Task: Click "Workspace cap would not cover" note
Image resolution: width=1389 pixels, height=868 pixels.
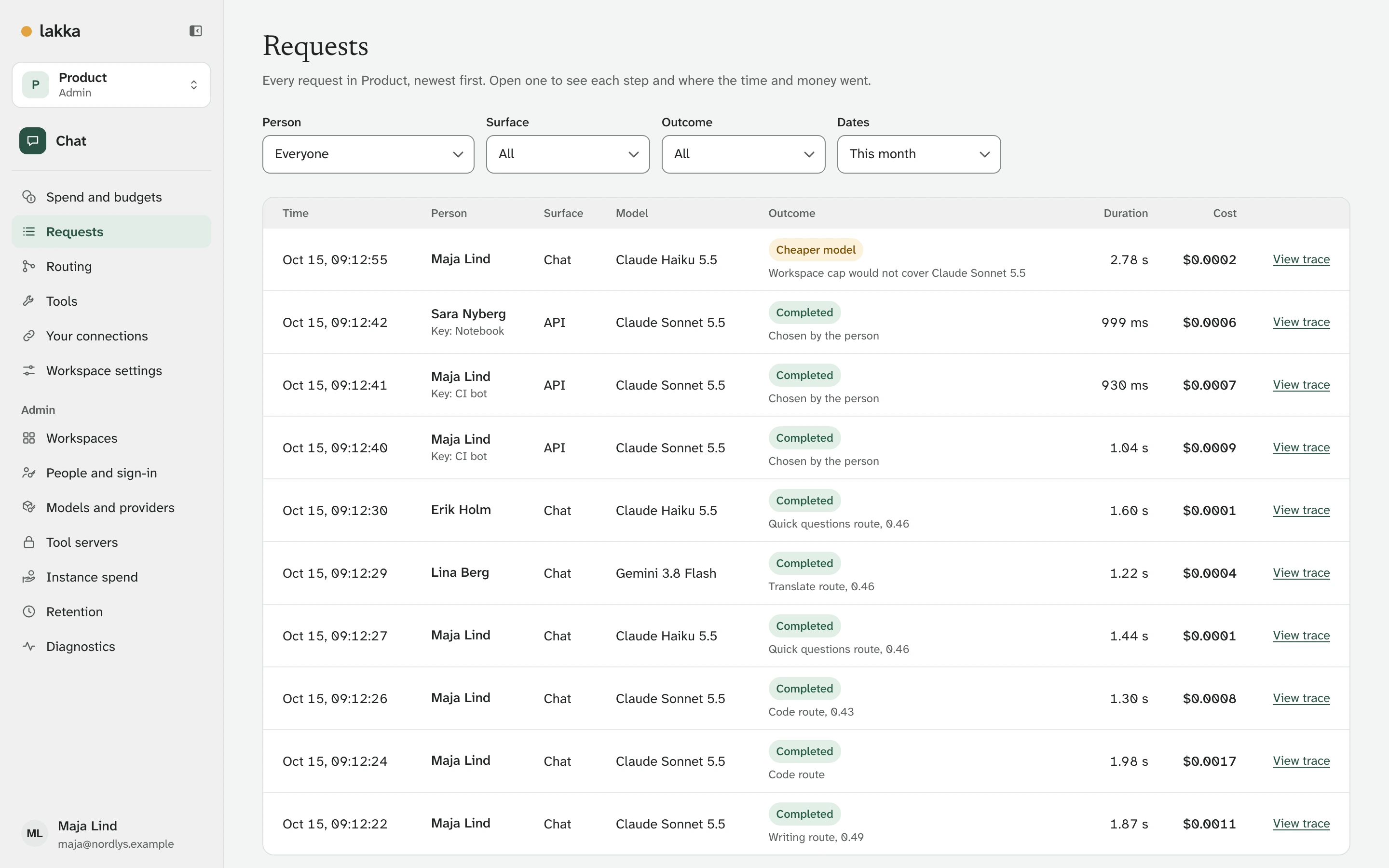Action: pyautogui.click(x=897, y=272)
